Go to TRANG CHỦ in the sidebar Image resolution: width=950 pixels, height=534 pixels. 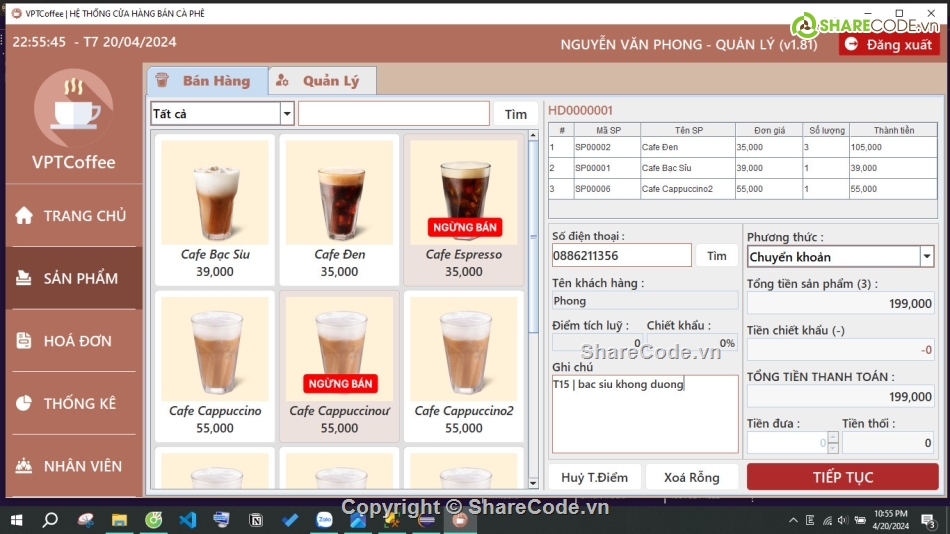point(74,215)
